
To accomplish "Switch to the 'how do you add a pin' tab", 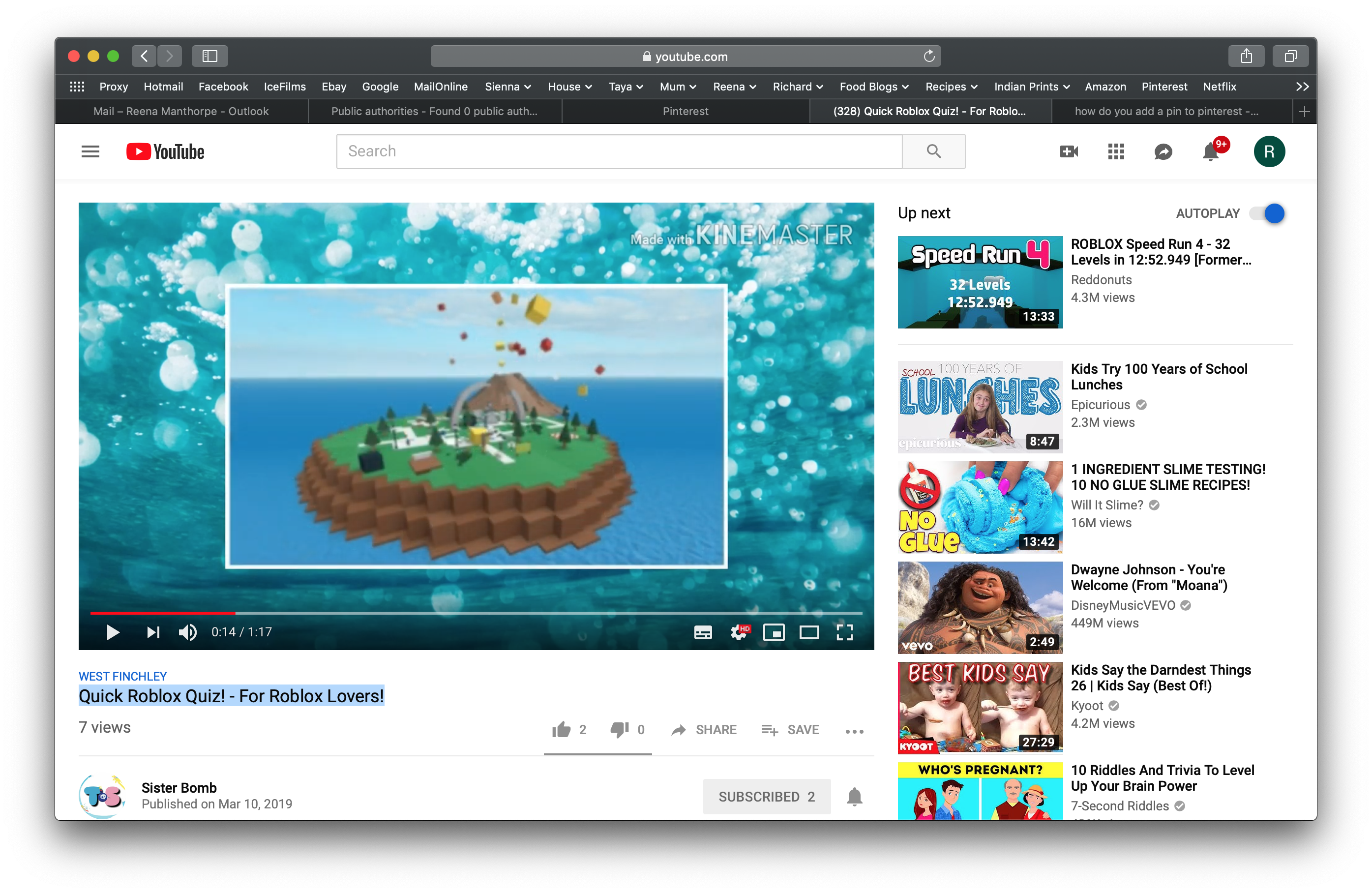I will (x=1171, y=111).
